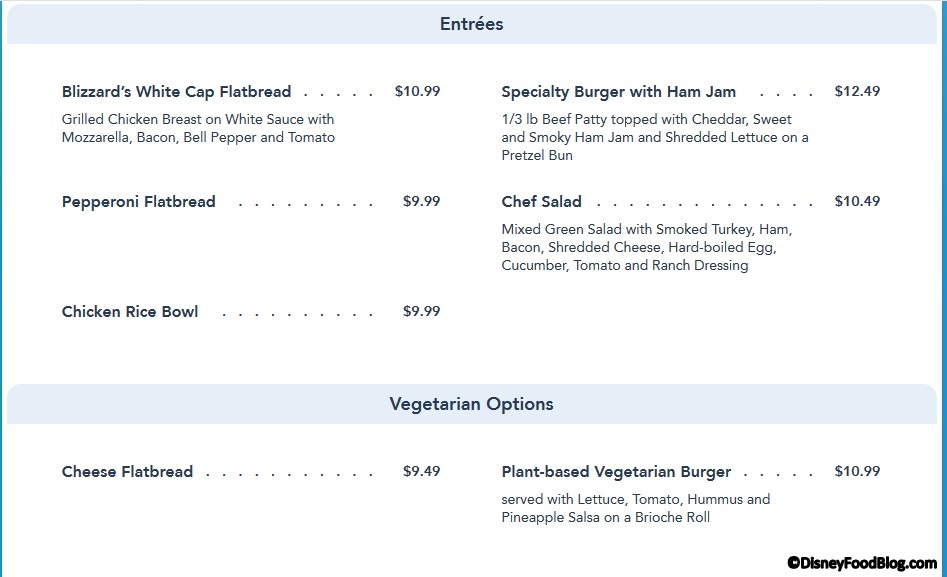Open Blizzard's White Cap Flatbread item
The image size is (947, 577).
176,92
